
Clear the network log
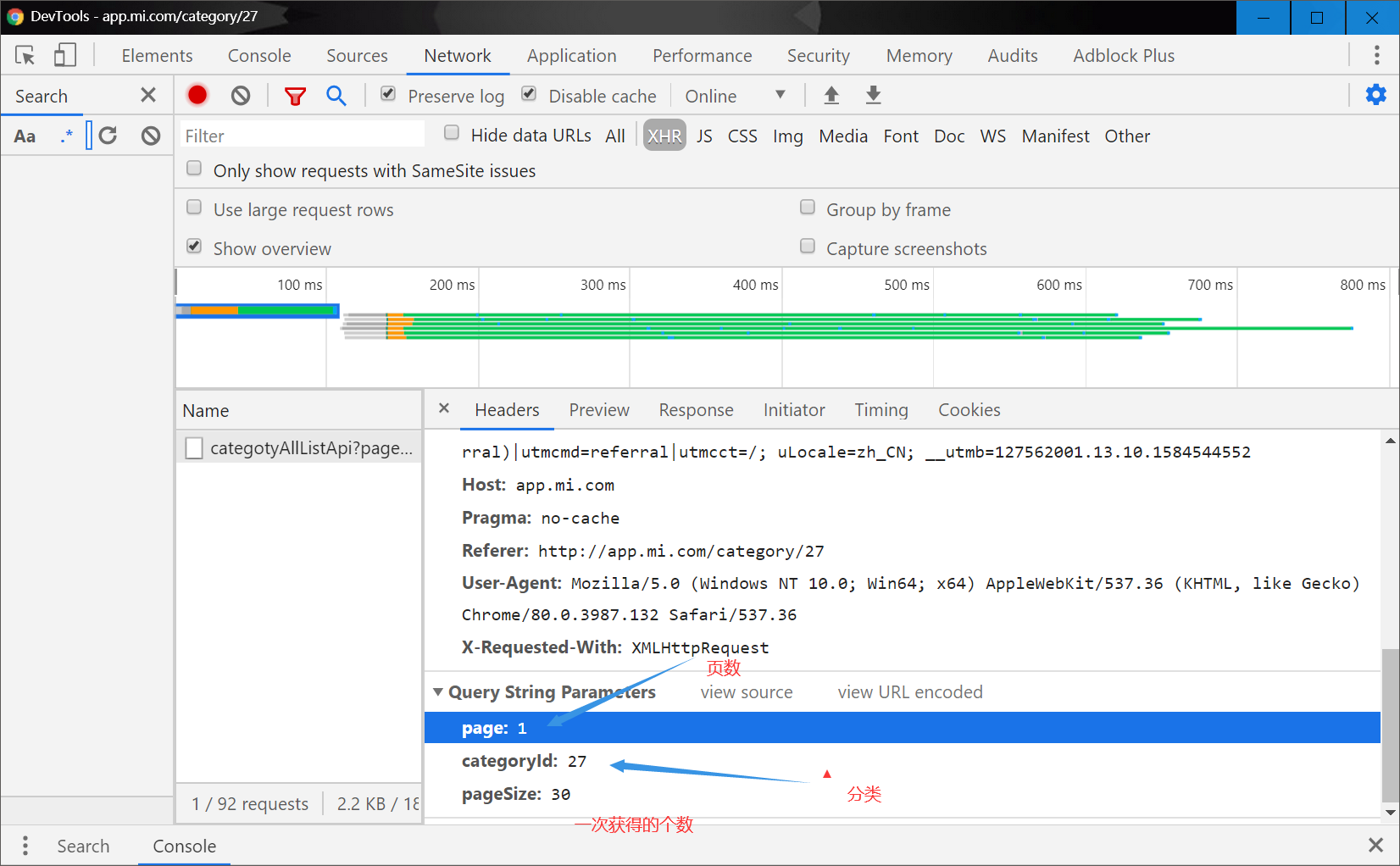pyautogui.click(x=241, y=96)
